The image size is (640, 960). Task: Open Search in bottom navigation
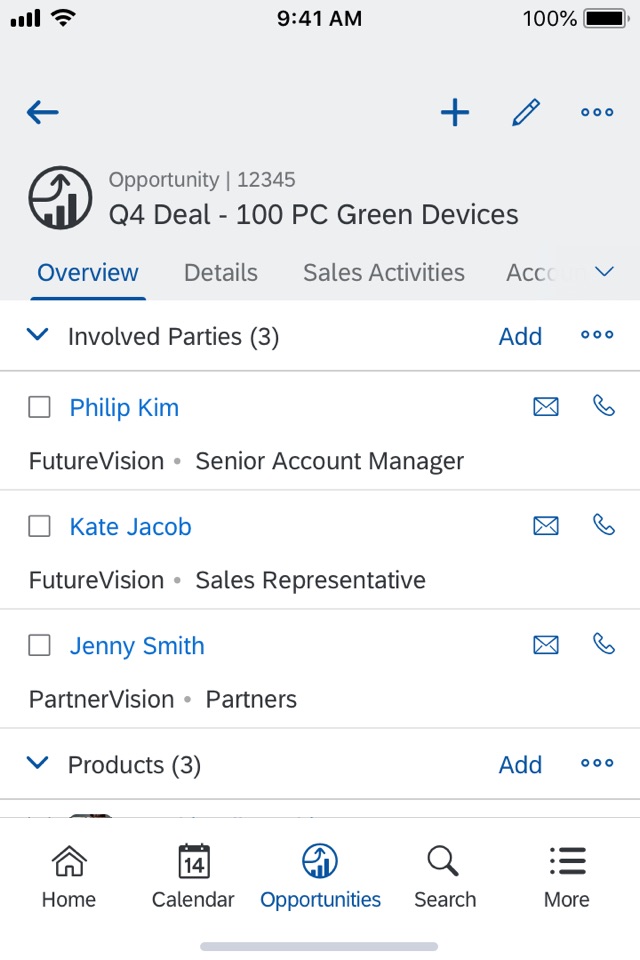(x=444, y=877)
